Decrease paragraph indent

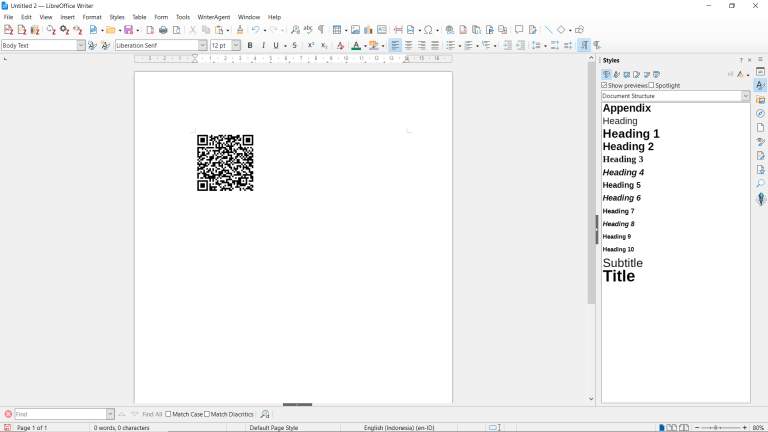click(521, 45)
